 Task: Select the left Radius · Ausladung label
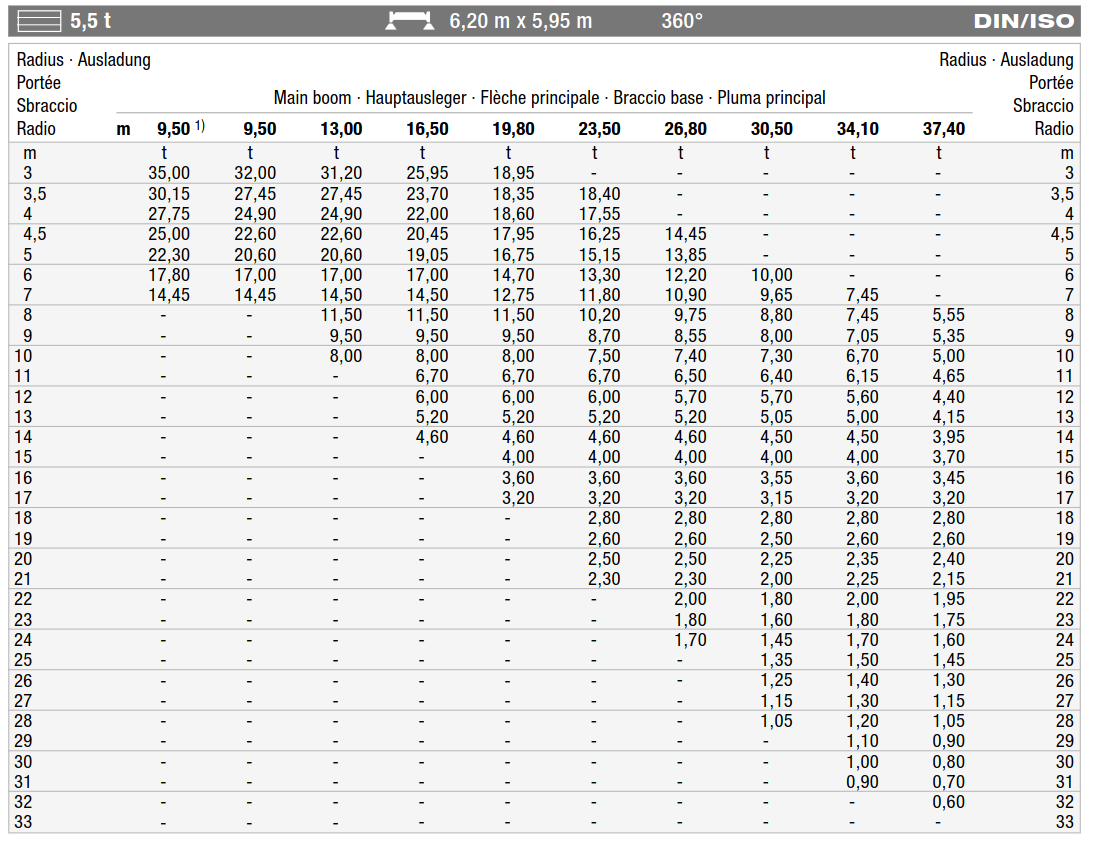pyautogui.click(x=84, y=60)
